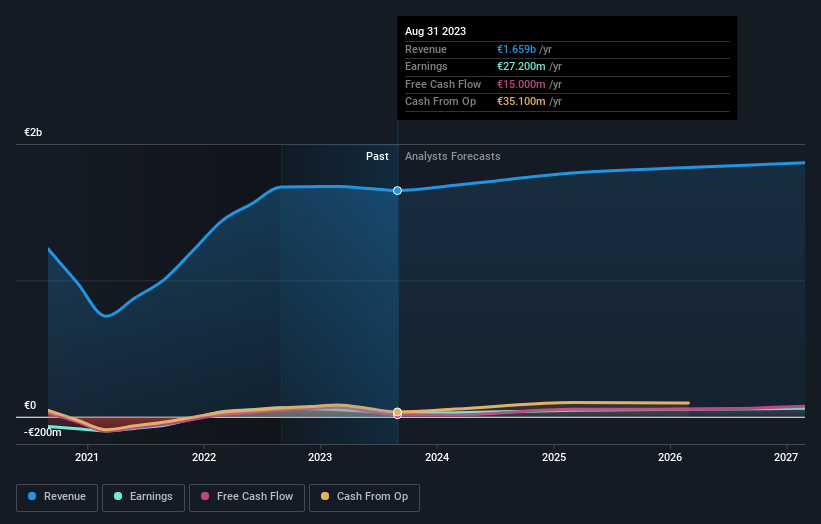
Task: Click the 2024 x-axis label
Action: coord(437,457)
